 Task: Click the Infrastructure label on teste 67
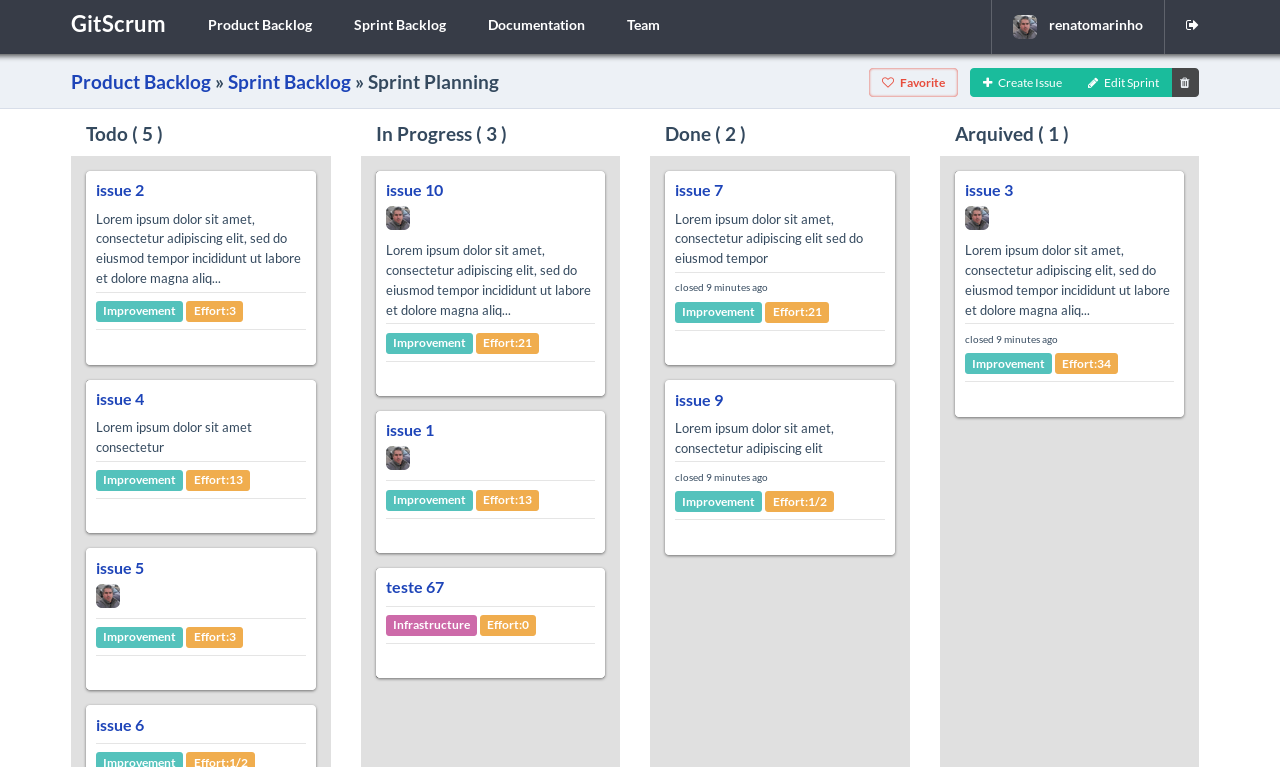click(x=431, y=625)
